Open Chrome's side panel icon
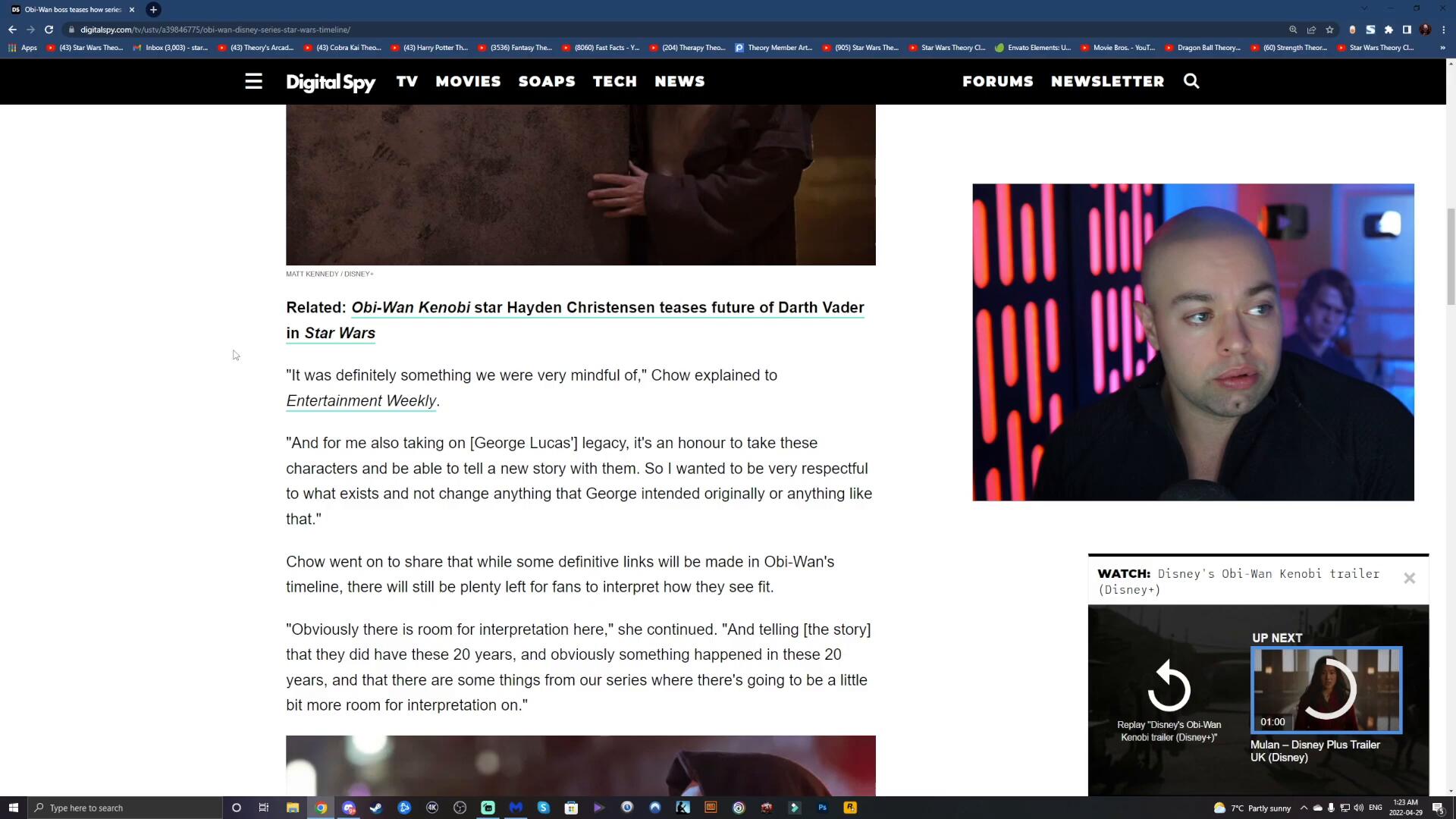Screen dimensions: 1456x819 [1407, 30]
